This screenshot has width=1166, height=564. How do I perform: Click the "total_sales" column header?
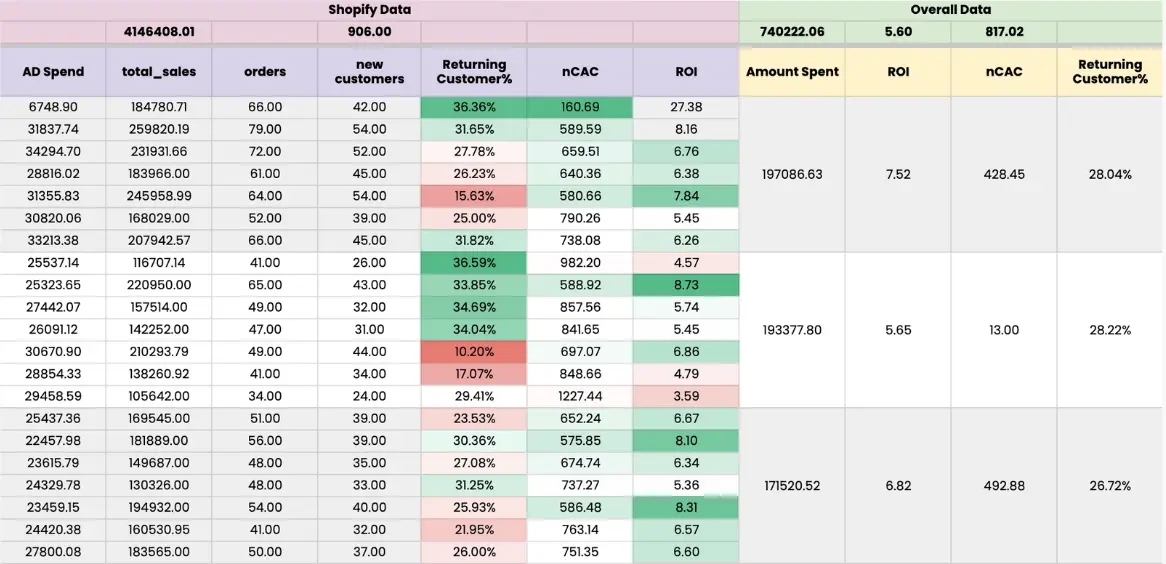159,72
